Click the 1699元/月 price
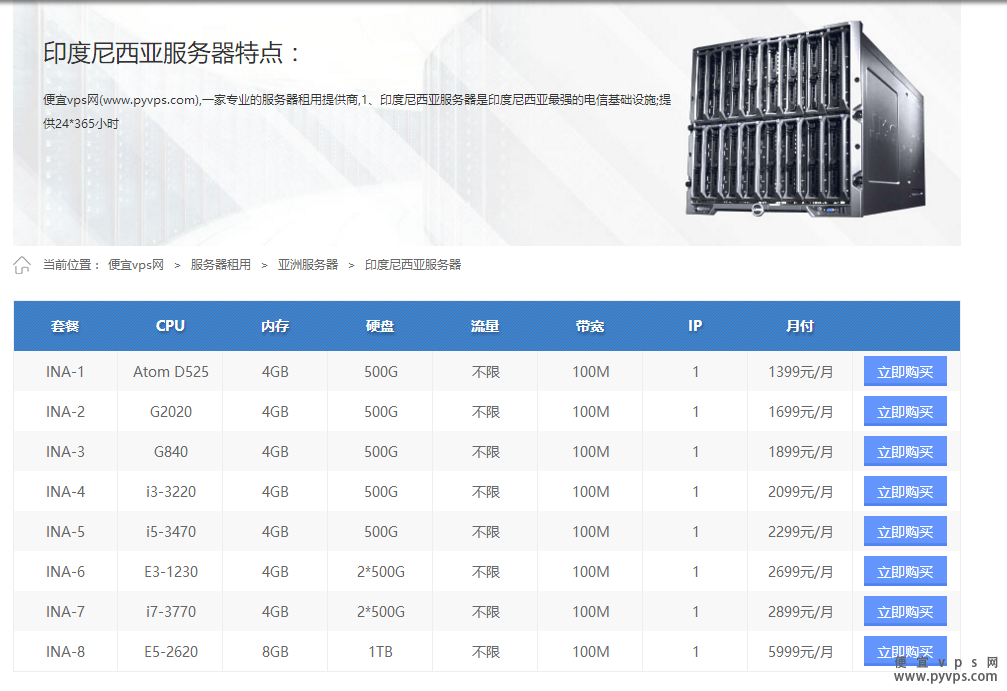The height and width of the screenshot is (691, 1007). click(801, 412)
